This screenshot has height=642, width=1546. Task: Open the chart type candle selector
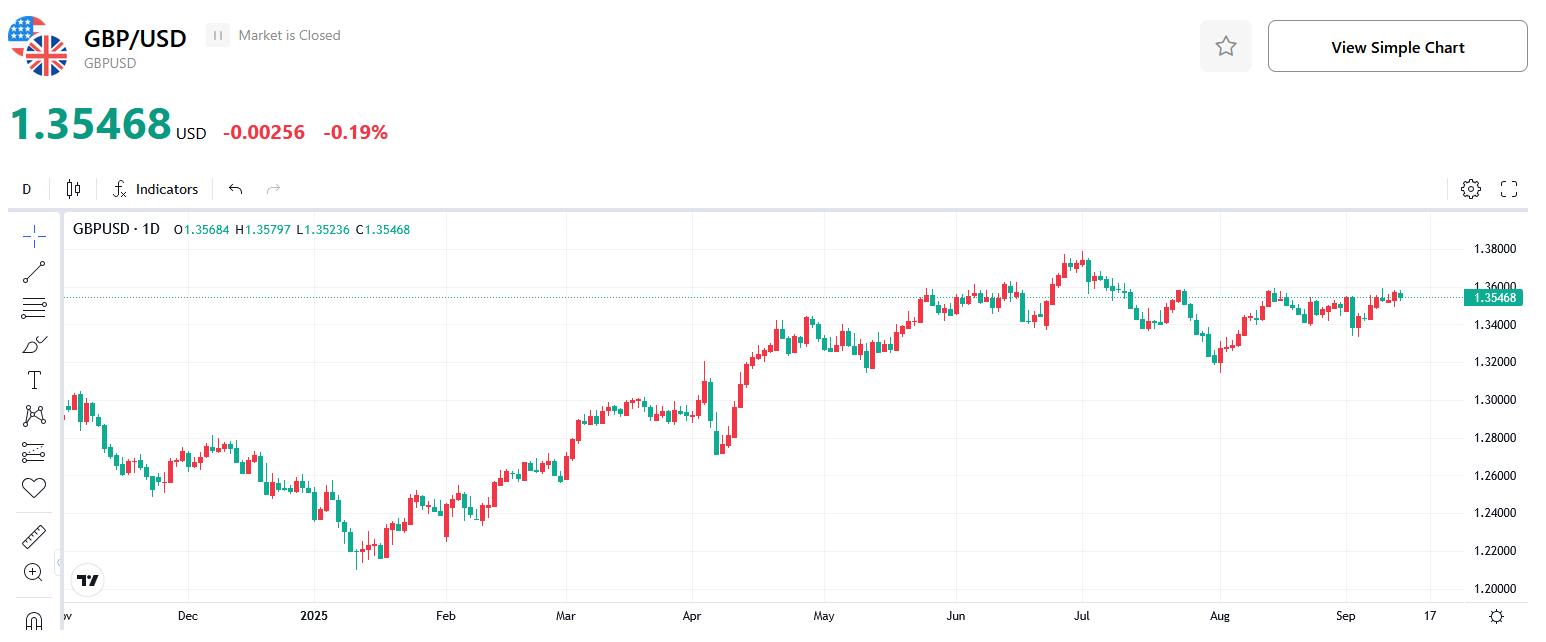[72, 188]
